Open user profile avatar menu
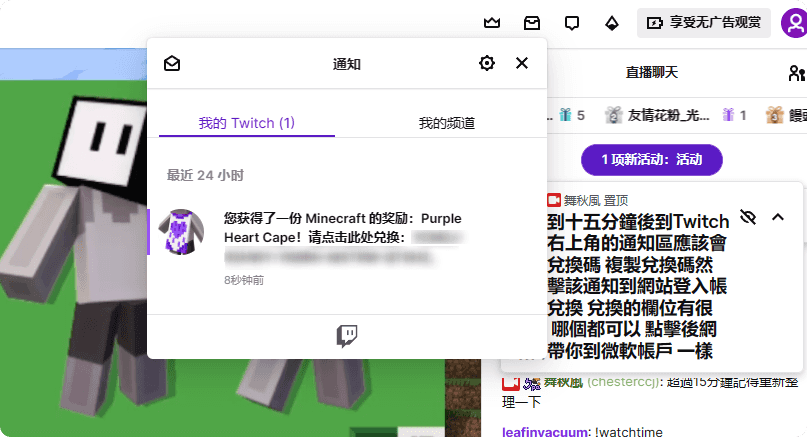The width and height of the screenshot is (807, 437). [x=795, y=23]
